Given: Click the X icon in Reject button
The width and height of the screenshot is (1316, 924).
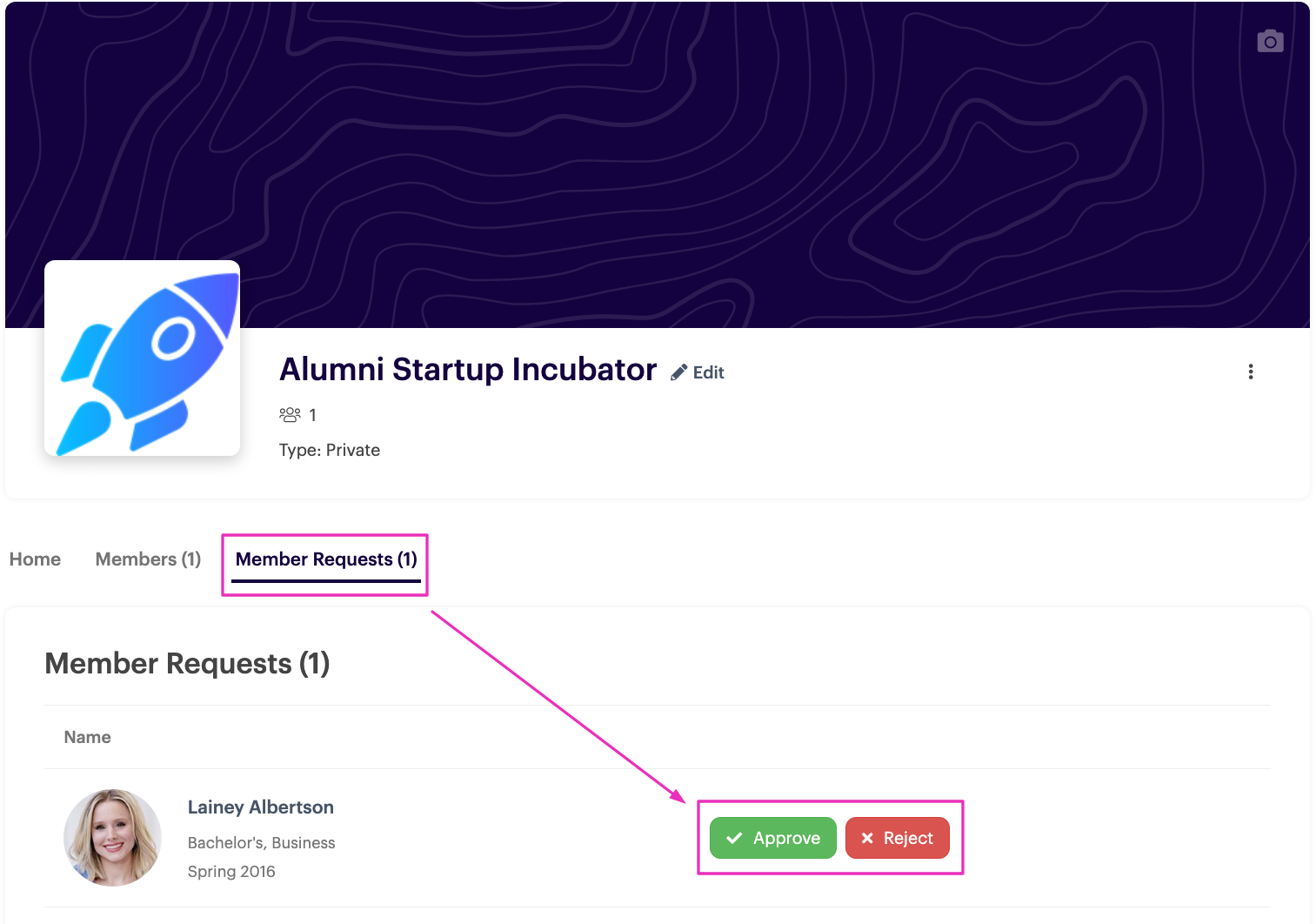Looking at the screenshot, I should (867, 838).
